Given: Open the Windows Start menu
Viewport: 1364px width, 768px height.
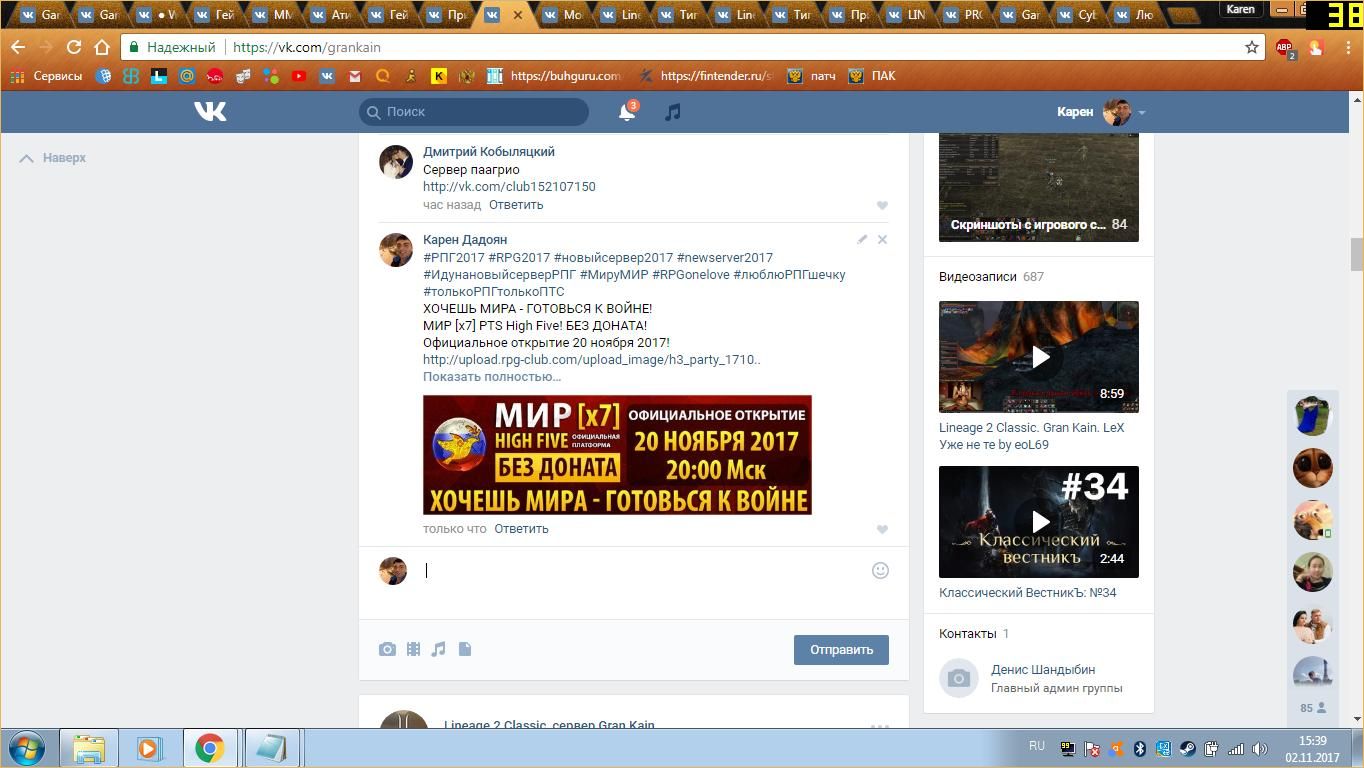Looking at the screenshot, I should coord(26,748).
